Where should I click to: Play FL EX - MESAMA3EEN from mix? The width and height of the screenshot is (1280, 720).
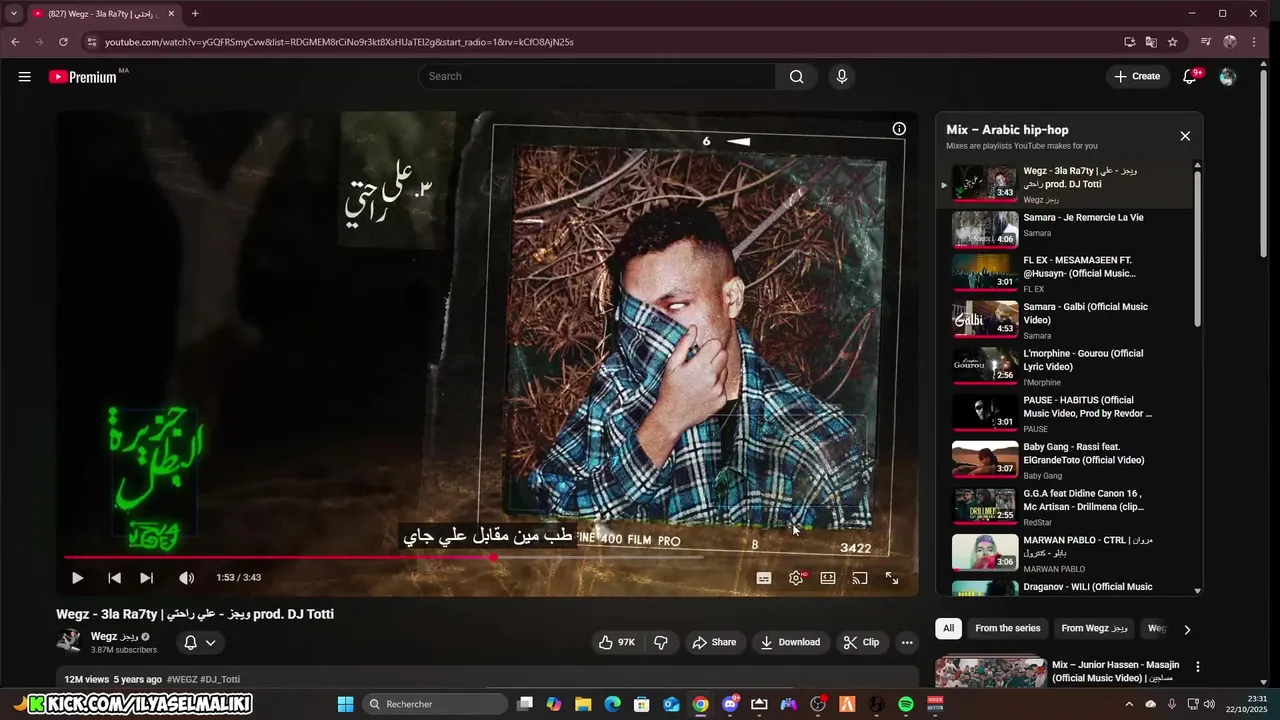click(x=1066, y=273)
